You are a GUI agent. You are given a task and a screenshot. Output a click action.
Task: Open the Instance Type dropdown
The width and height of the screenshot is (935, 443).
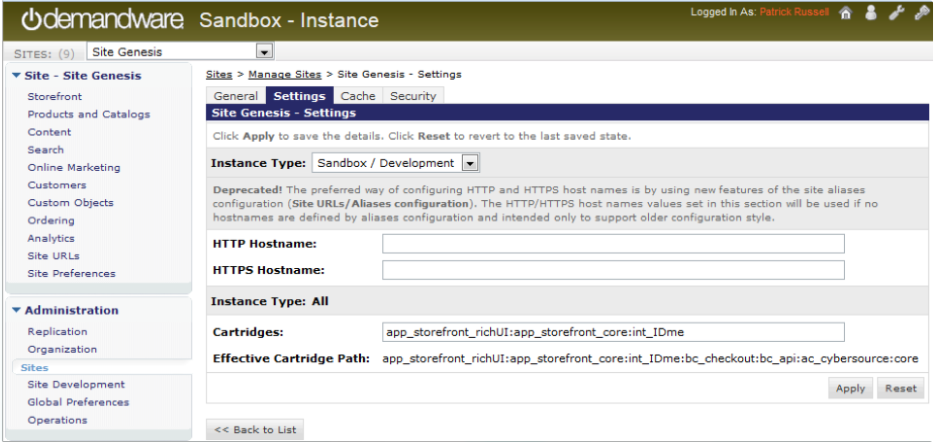(395, 163)
